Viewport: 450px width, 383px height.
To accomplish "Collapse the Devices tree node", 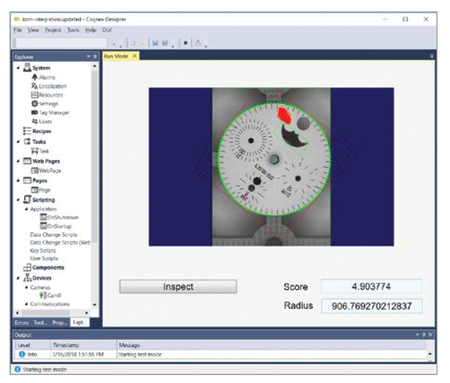I will coord(18,278).
